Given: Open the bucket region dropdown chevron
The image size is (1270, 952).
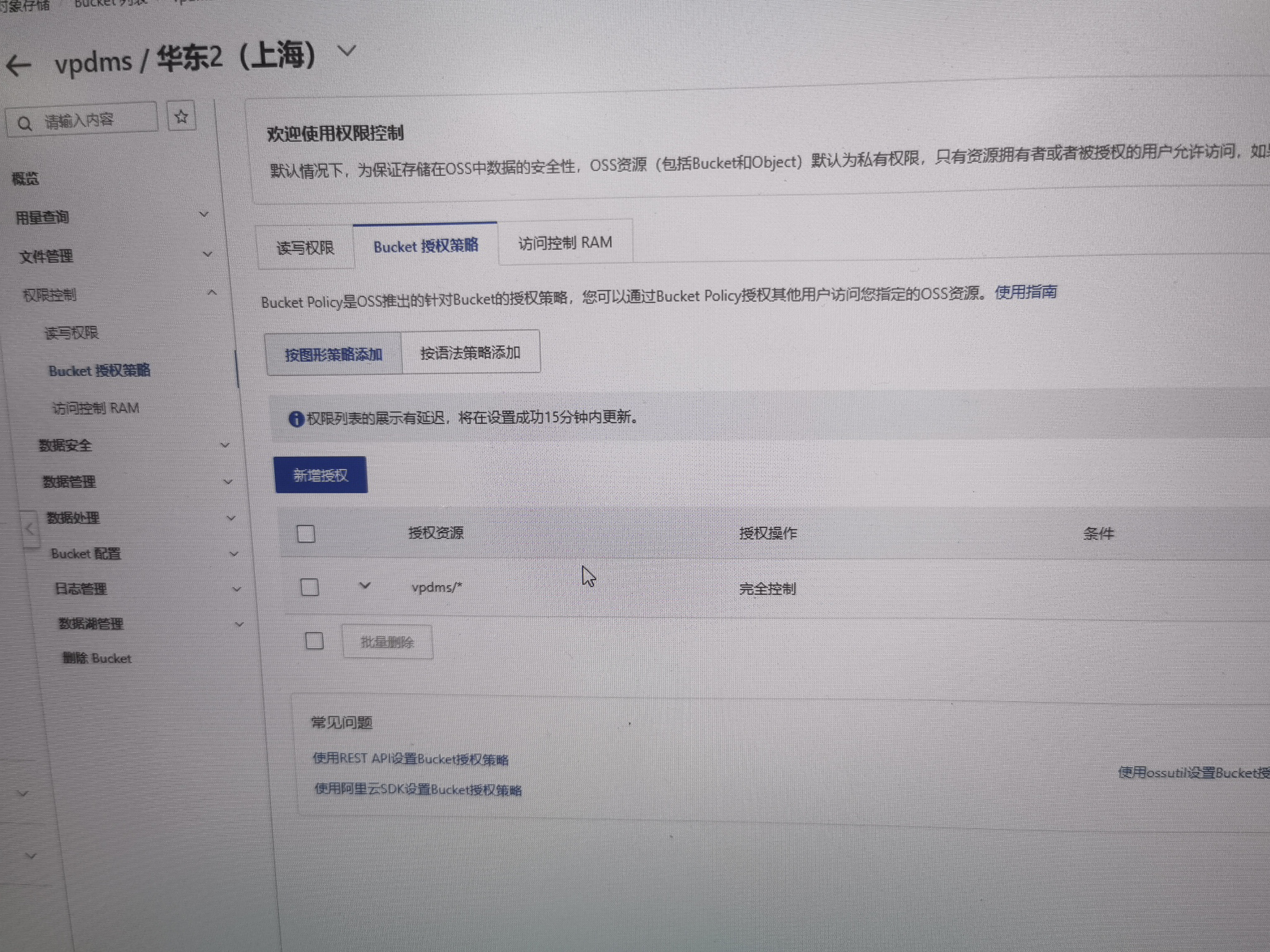Looking at the screenshot, I should (347, 50).
